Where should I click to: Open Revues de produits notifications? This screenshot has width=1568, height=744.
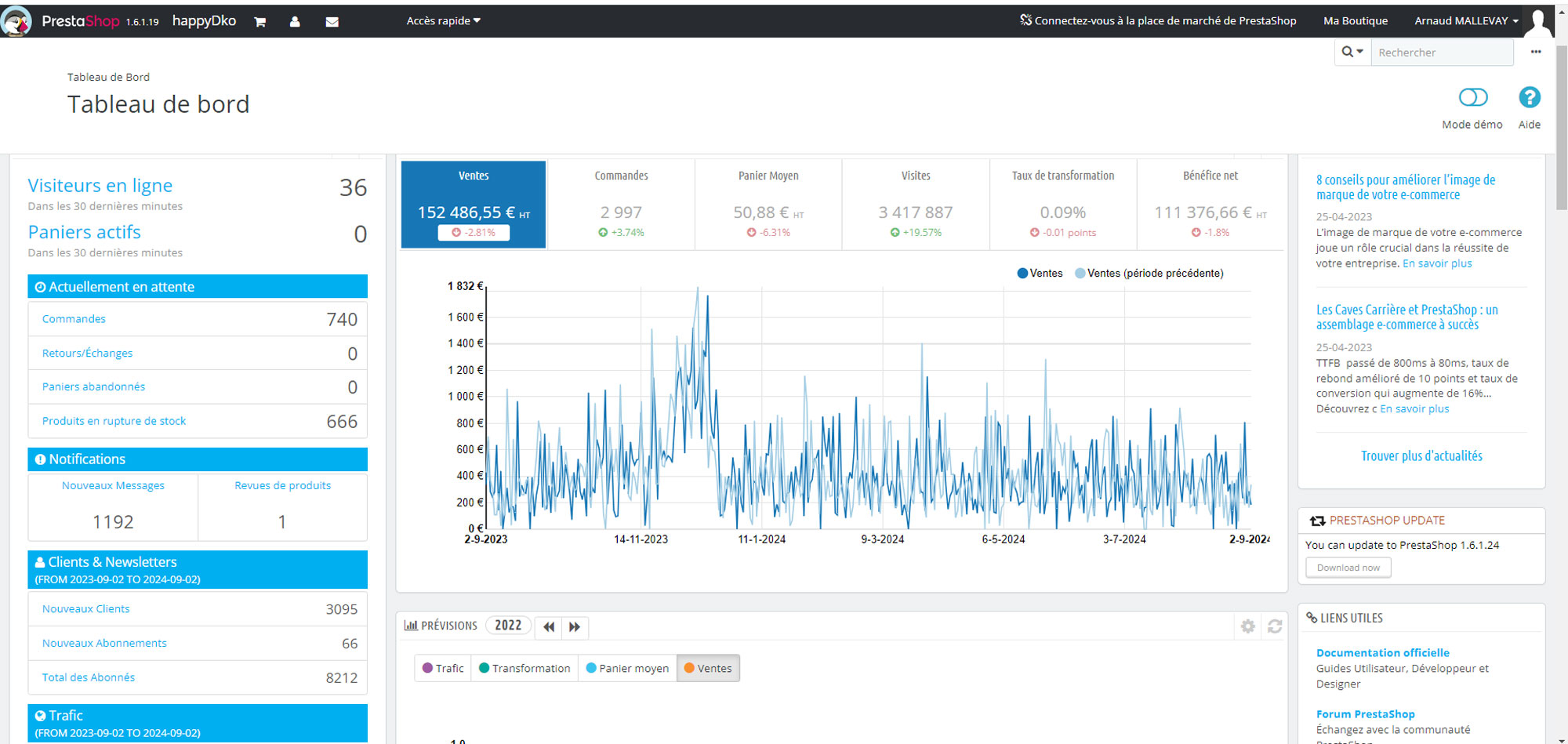point(282,506)
